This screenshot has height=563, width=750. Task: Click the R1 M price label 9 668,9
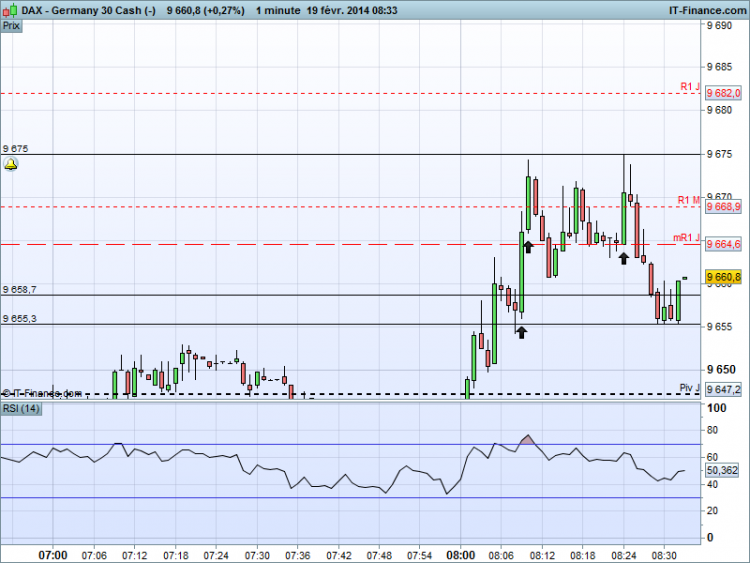(x=723, y=207)
